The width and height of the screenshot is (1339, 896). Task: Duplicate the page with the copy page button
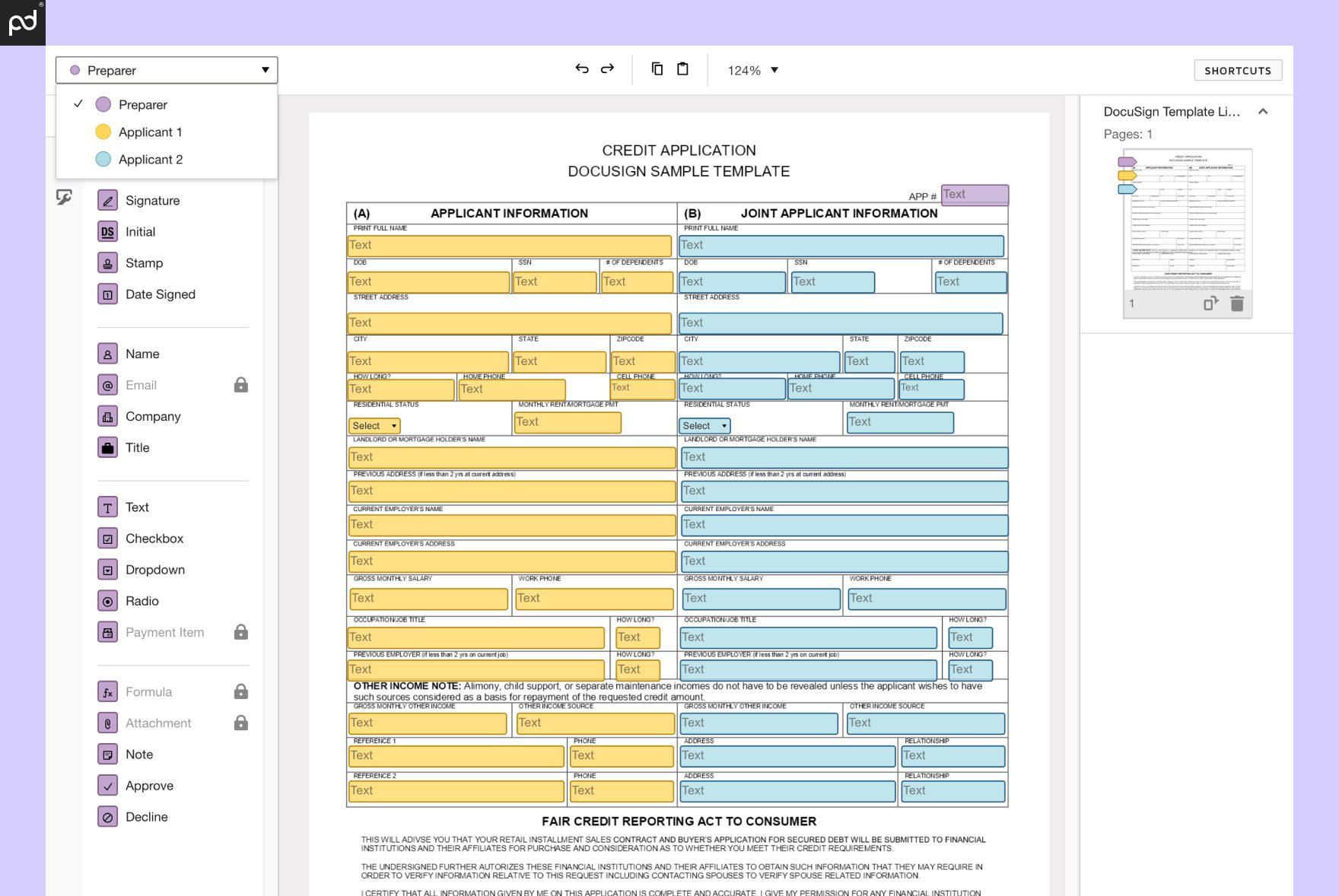click(1209, 303)
